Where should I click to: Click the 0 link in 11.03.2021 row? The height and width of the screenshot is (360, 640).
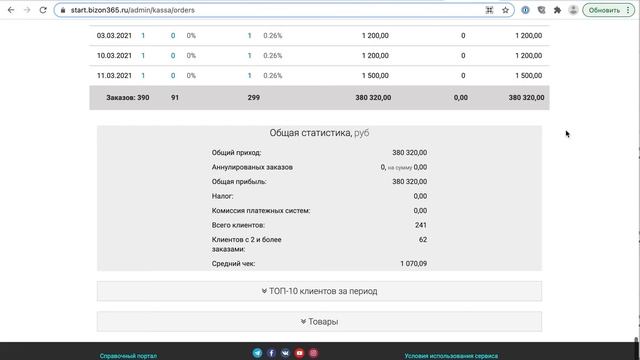(x=173, y=76)
